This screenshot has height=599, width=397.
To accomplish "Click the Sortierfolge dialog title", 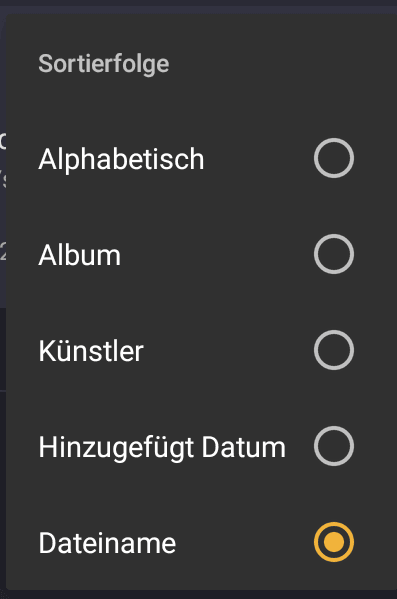I will [104, 64].
